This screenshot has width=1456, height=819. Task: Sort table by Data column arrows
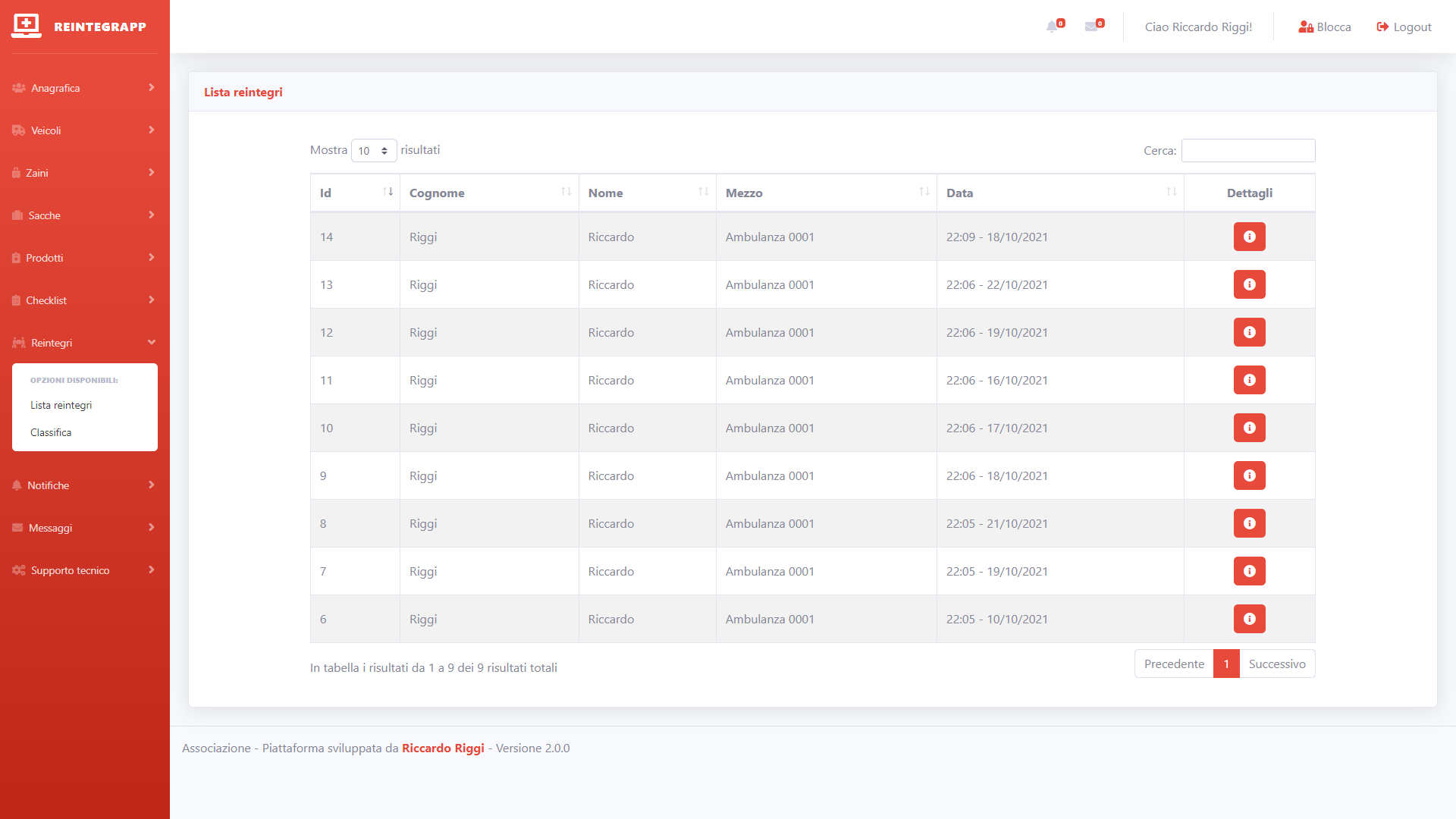click(x=1171, y=192)
